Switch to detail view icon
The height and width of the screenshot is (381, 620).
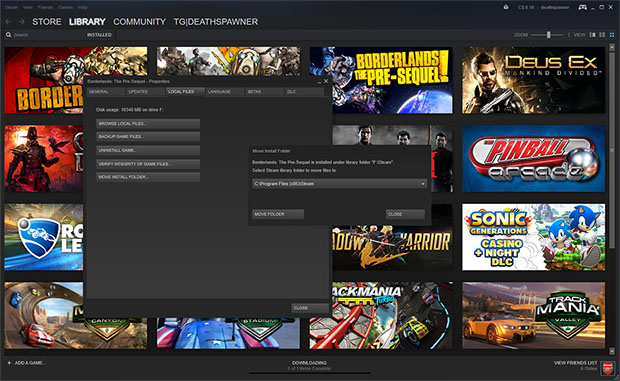click(x=592, y=35)
